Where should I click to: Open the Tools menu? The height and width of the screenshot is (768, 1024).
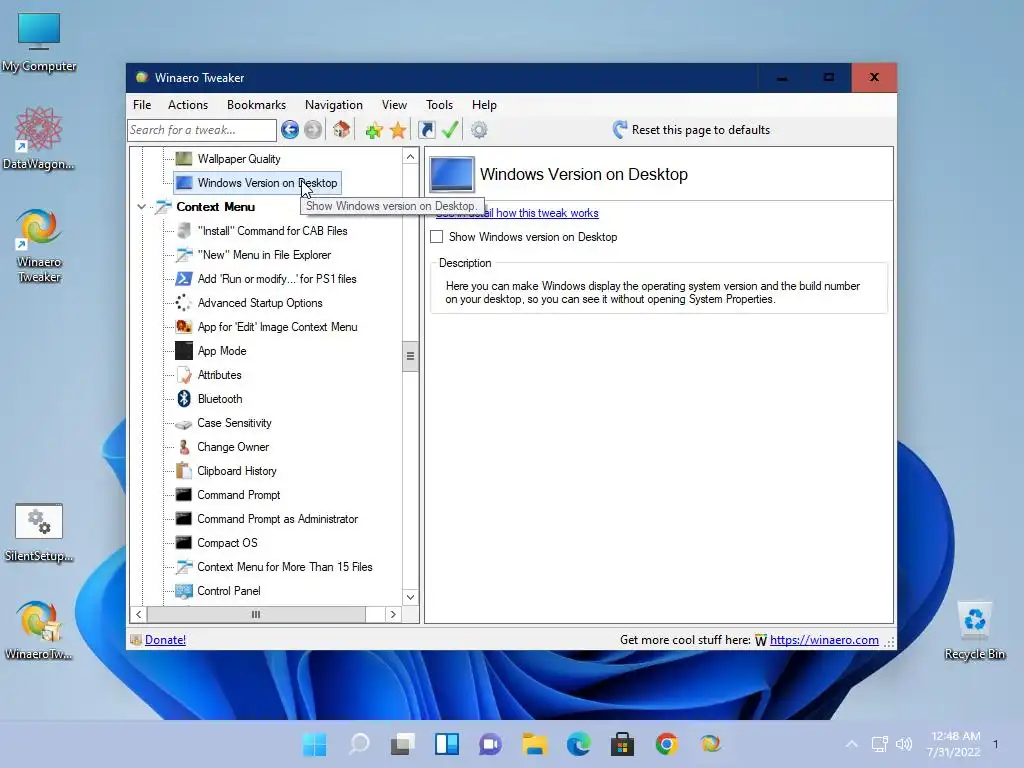[x=440, y=105]
